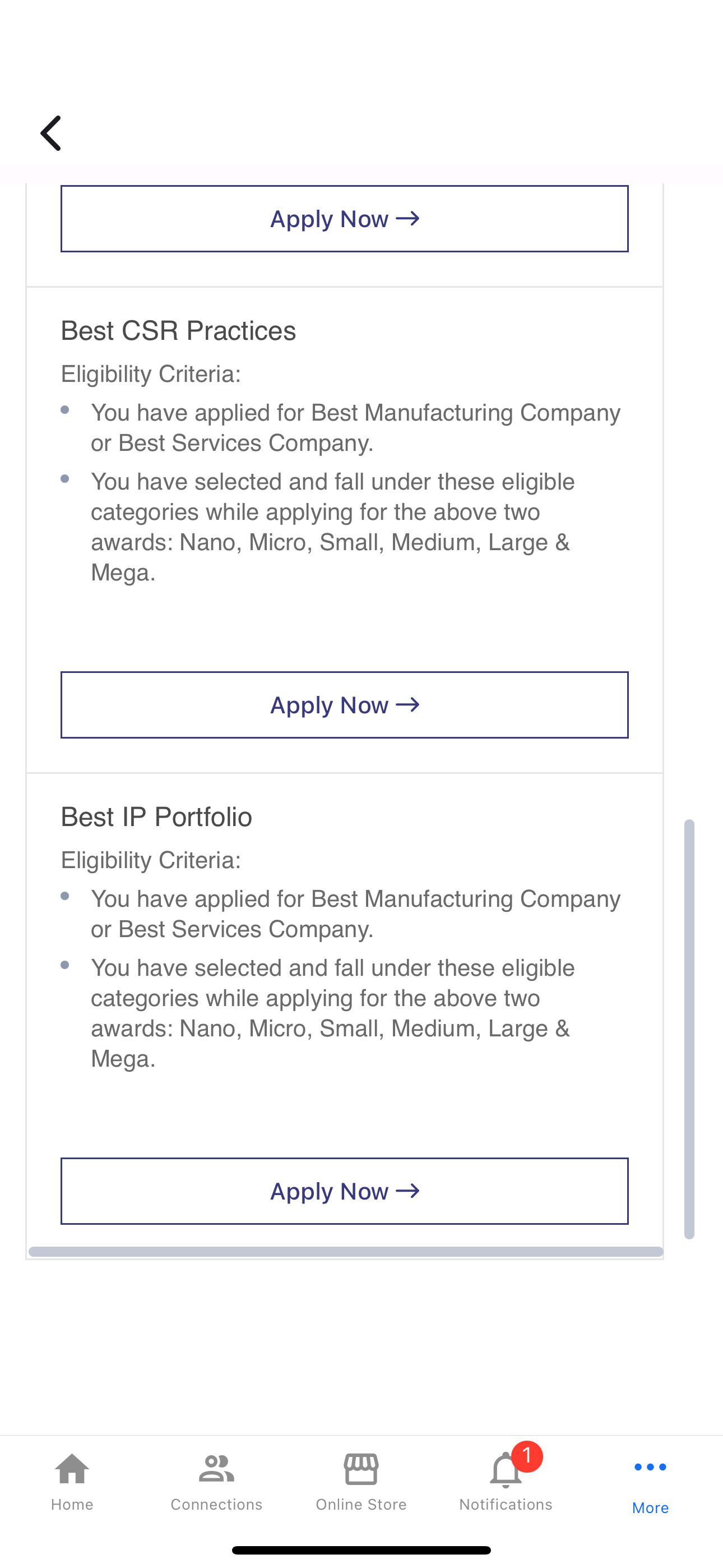This screenshot has width=723, height=1568.
Task: Click the horizontal scrollbar at card bottom
Action: pyautogui.click(x=346, y=1252)
